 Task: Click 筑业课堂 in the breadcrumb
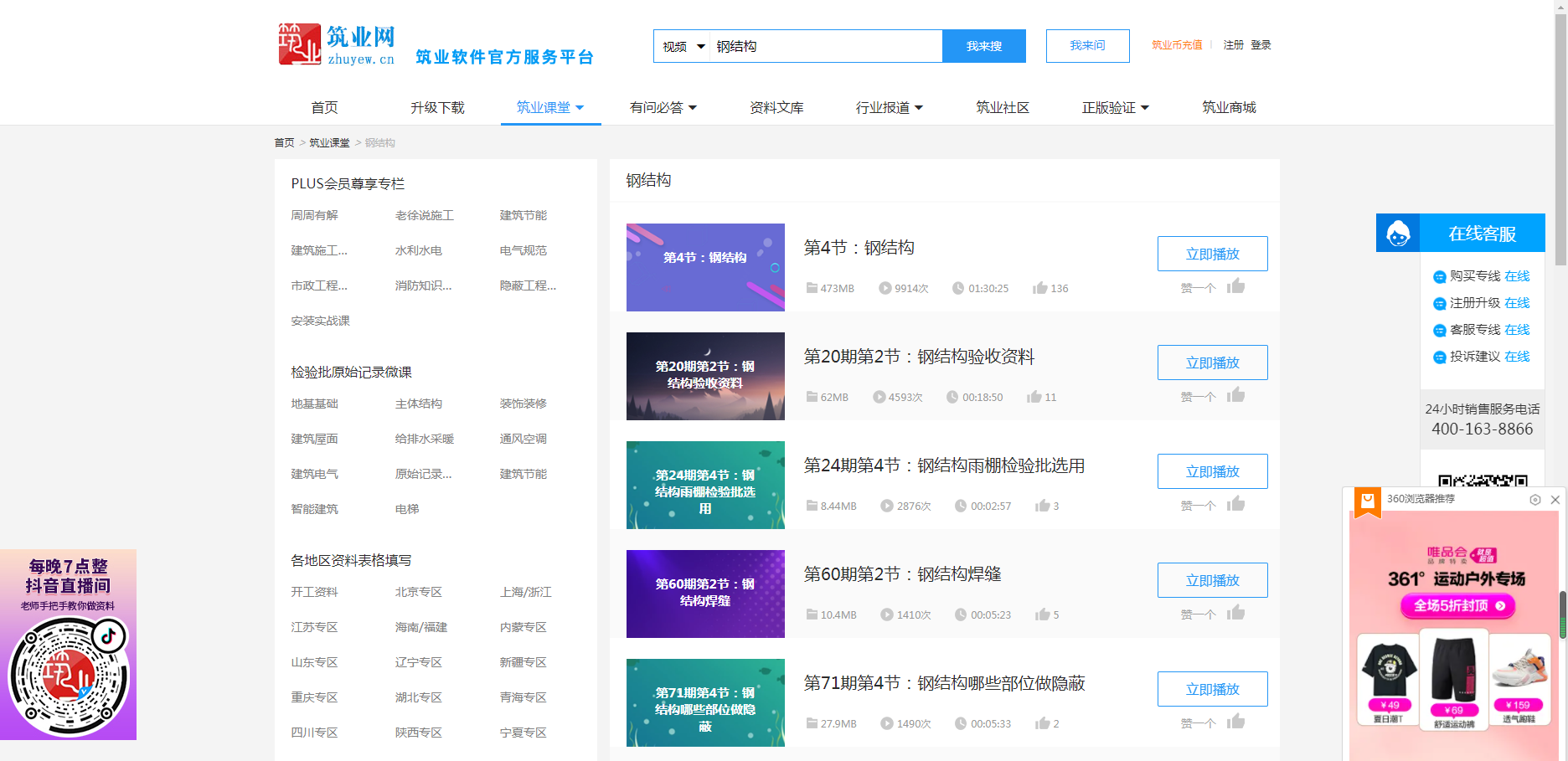329,143
